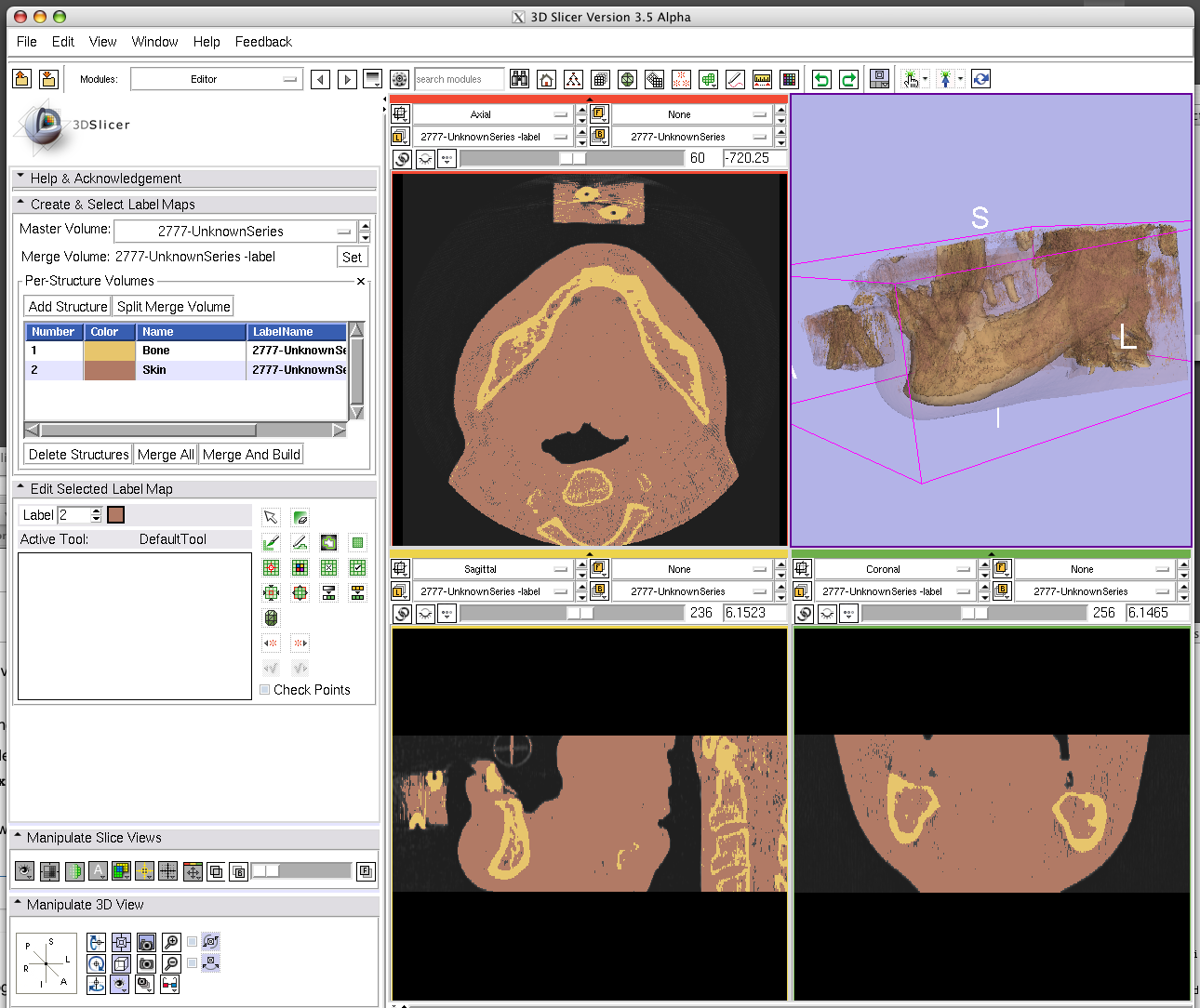The width and height of the screenshot is (1200, 1008).
Task: Select the Bone row in structures table
Action: point(156,351)
